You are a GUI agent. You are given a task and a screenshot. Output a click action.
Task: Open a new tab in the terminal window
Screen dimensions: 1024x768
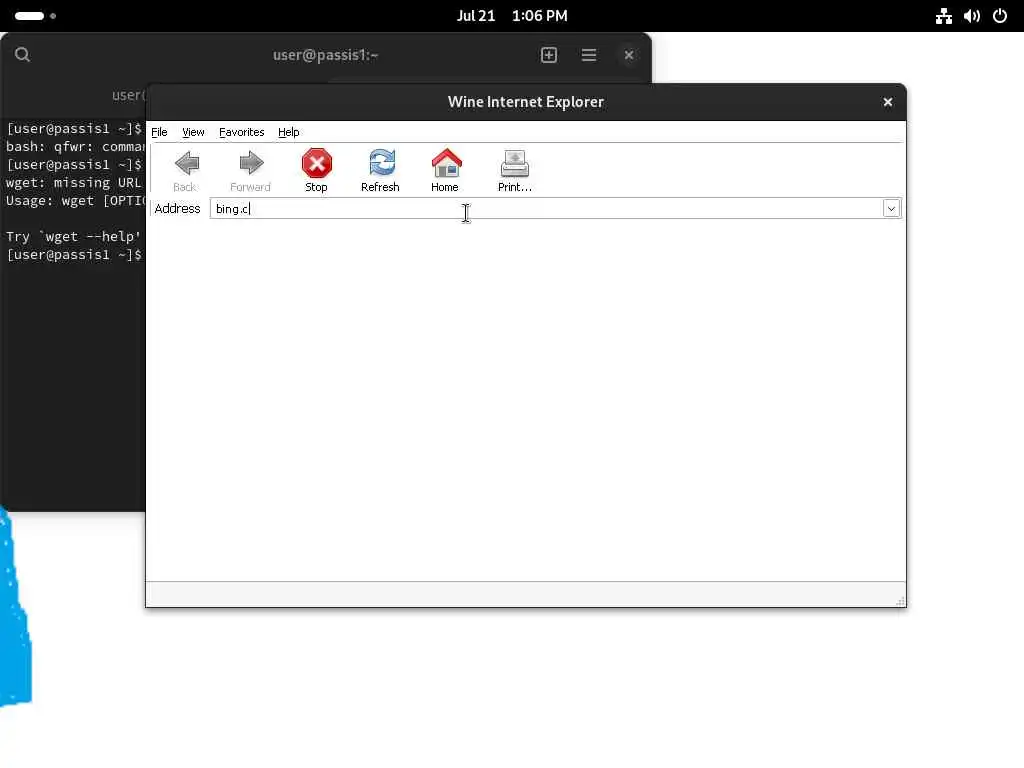click(549, 55)
